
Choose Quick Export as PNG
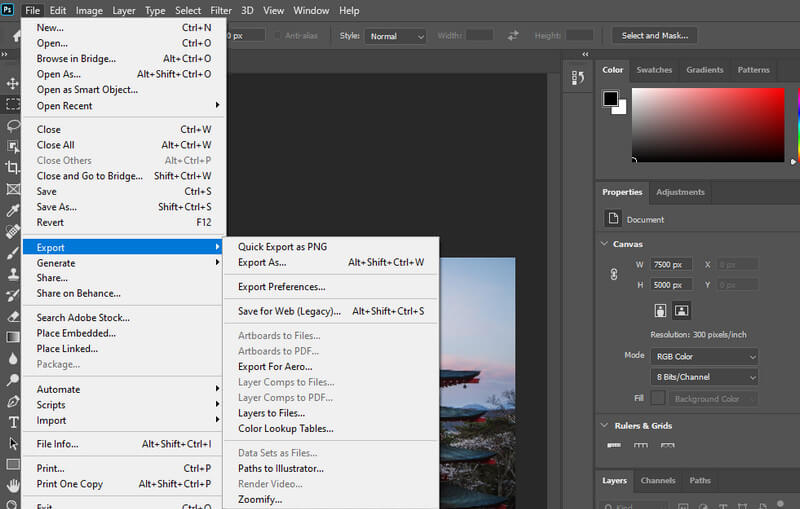(282, 247)
